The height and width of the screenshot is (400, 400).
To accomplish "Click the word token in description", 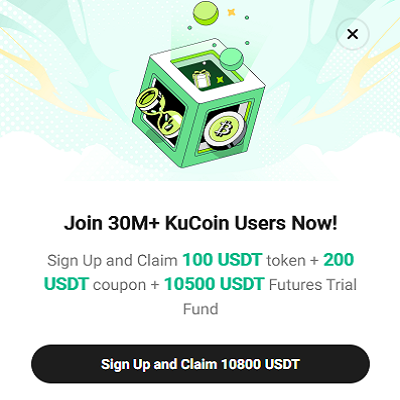I will tap(286, 261).
